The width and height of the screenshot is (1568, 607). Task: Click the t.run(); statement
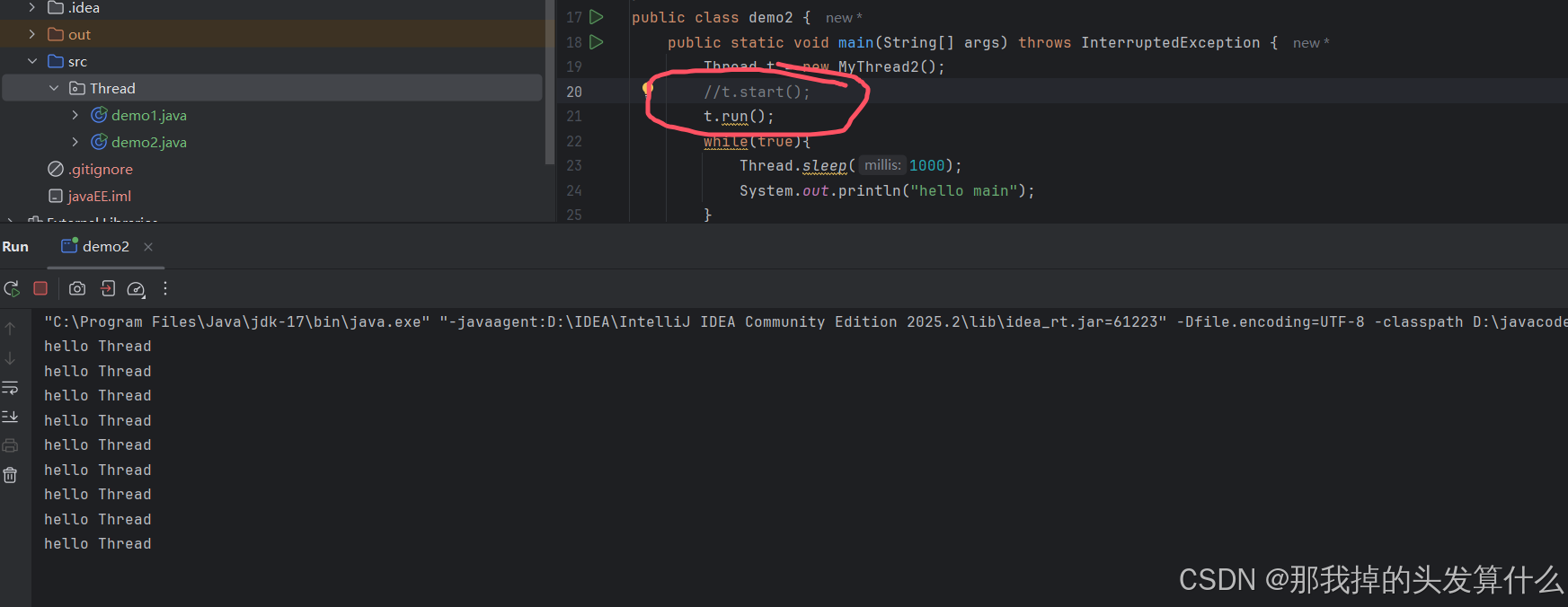[x=739, y=116]
